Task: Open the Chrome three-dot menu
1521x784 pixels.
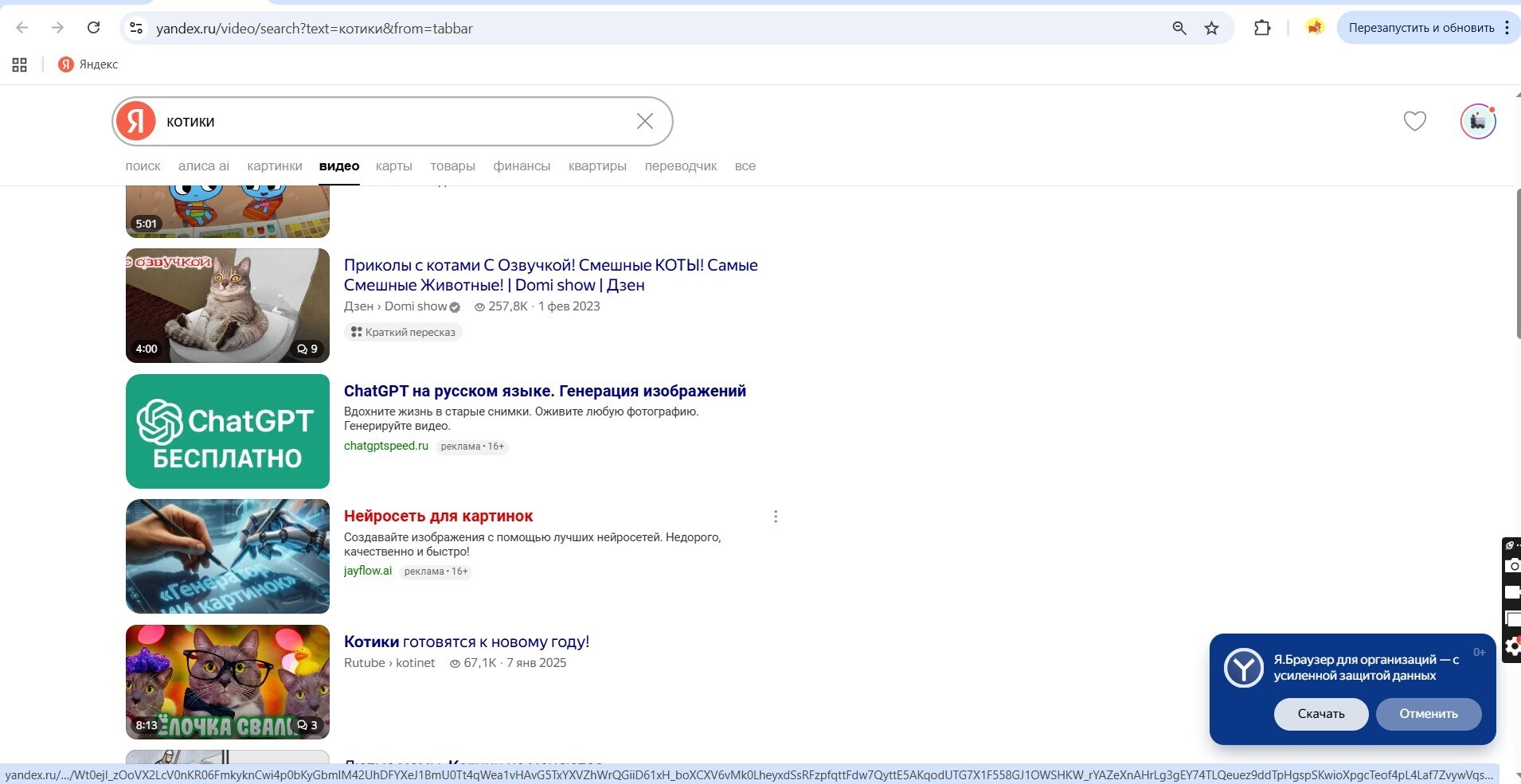Action: pos(1507,28)
